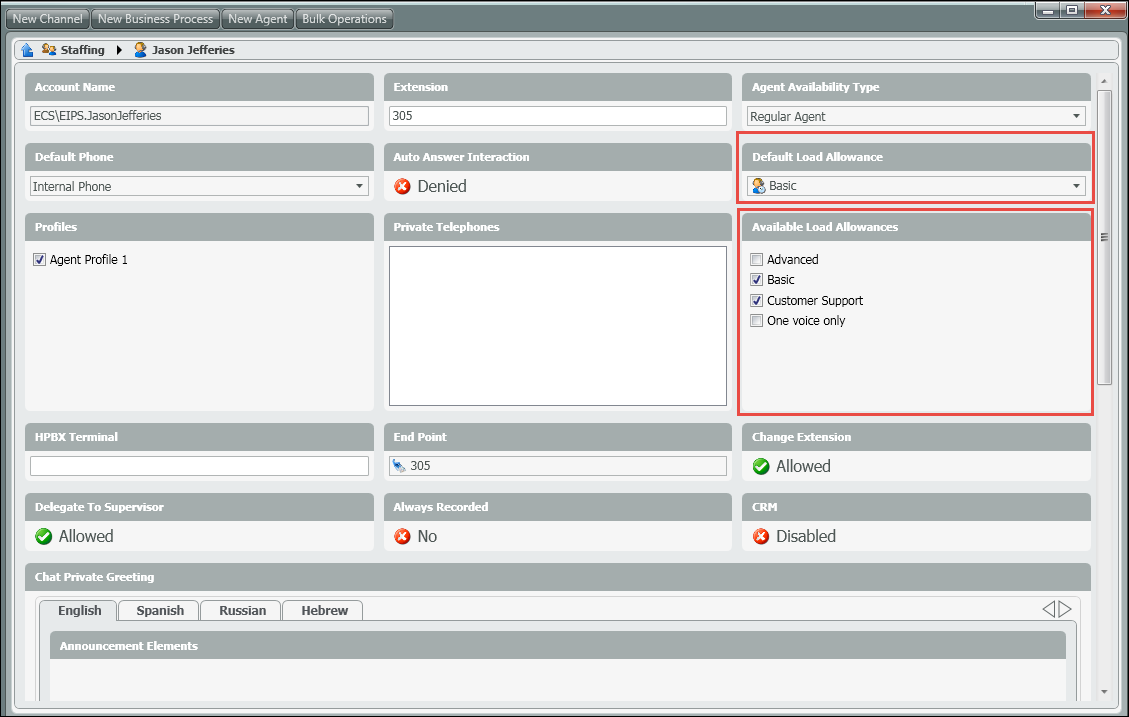Switch to the Spanish greeting tab
The image size is (1129, 717).
click(160, 610)
